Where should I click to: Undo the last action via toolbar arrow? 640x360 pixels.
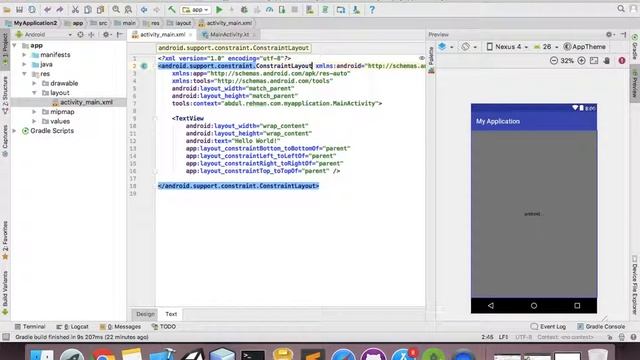coord(47,9)
